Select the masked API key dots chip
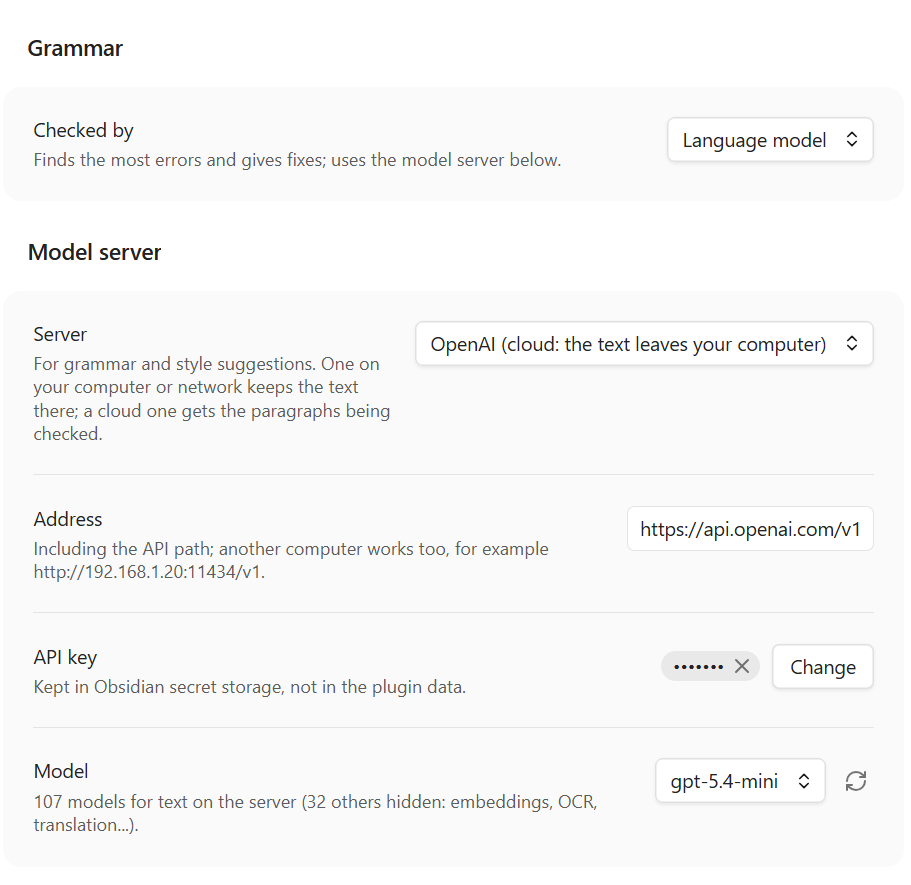 (x=710, y=667)
